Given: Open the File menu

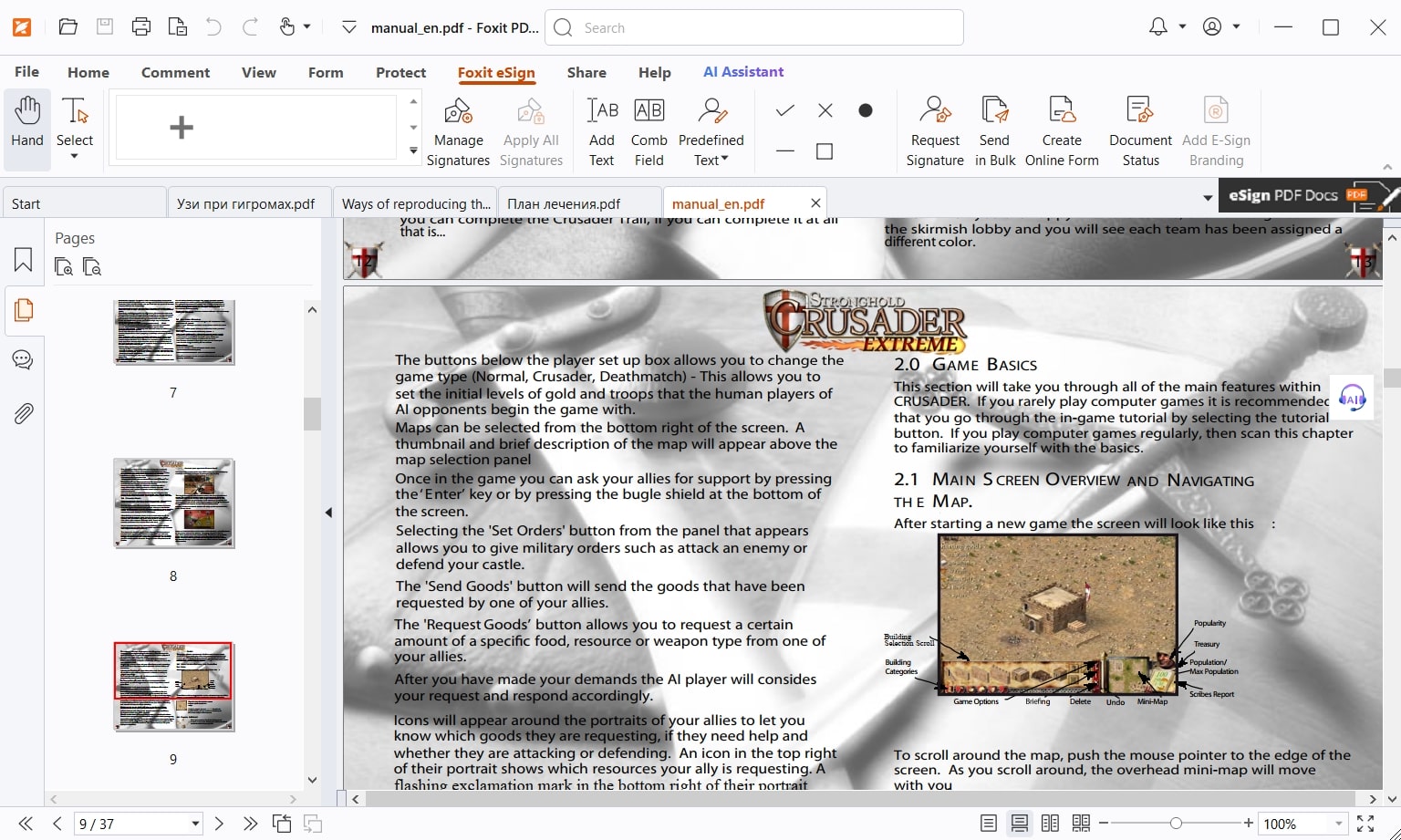Looking at the screenshot, I should 26,72.
